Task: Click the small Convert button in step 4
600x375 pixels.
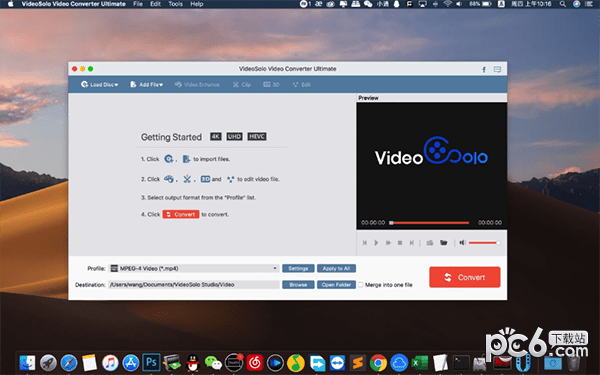Action: 181,214
